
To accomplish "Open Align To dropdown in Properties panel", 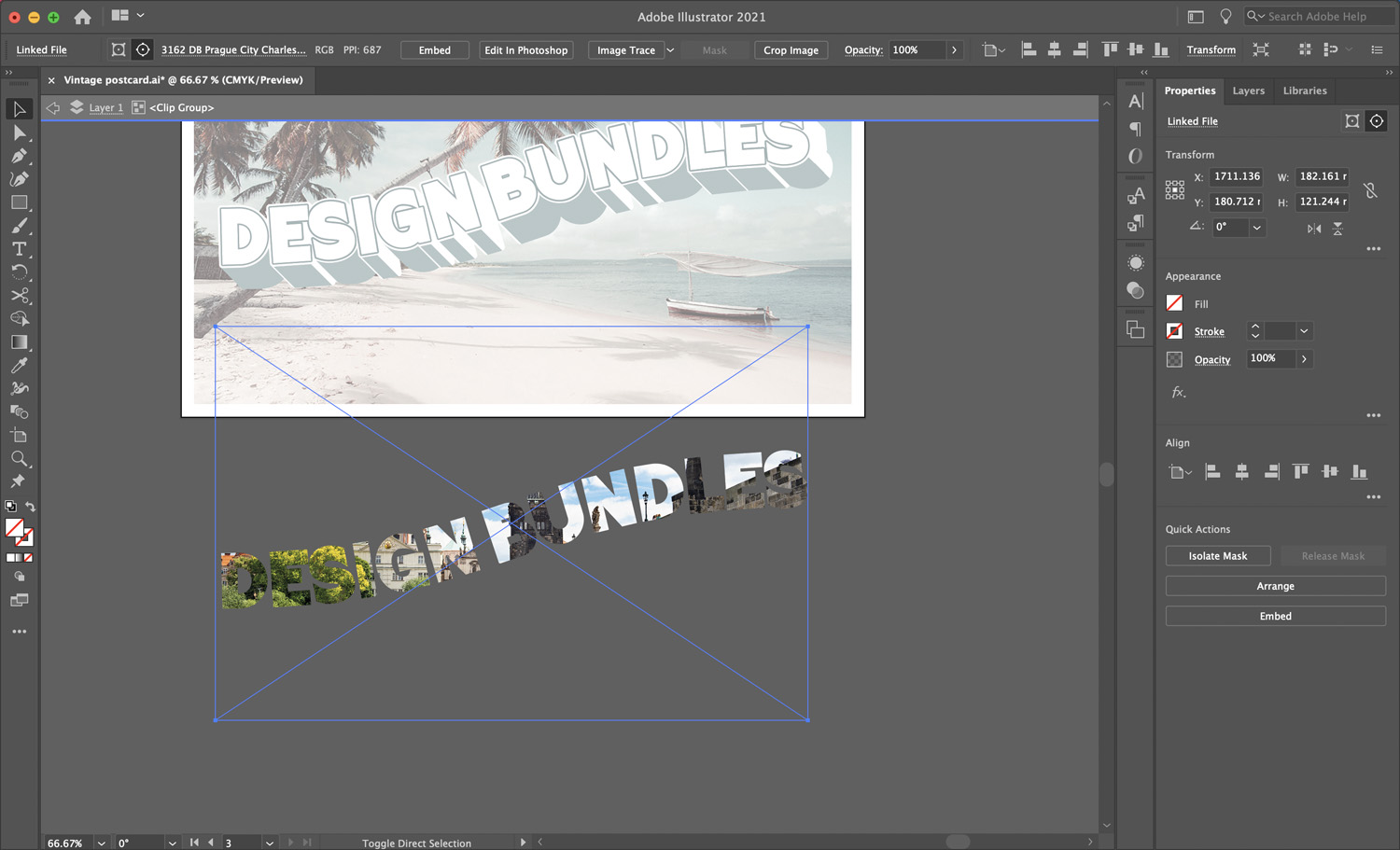I will [1180, 472].
